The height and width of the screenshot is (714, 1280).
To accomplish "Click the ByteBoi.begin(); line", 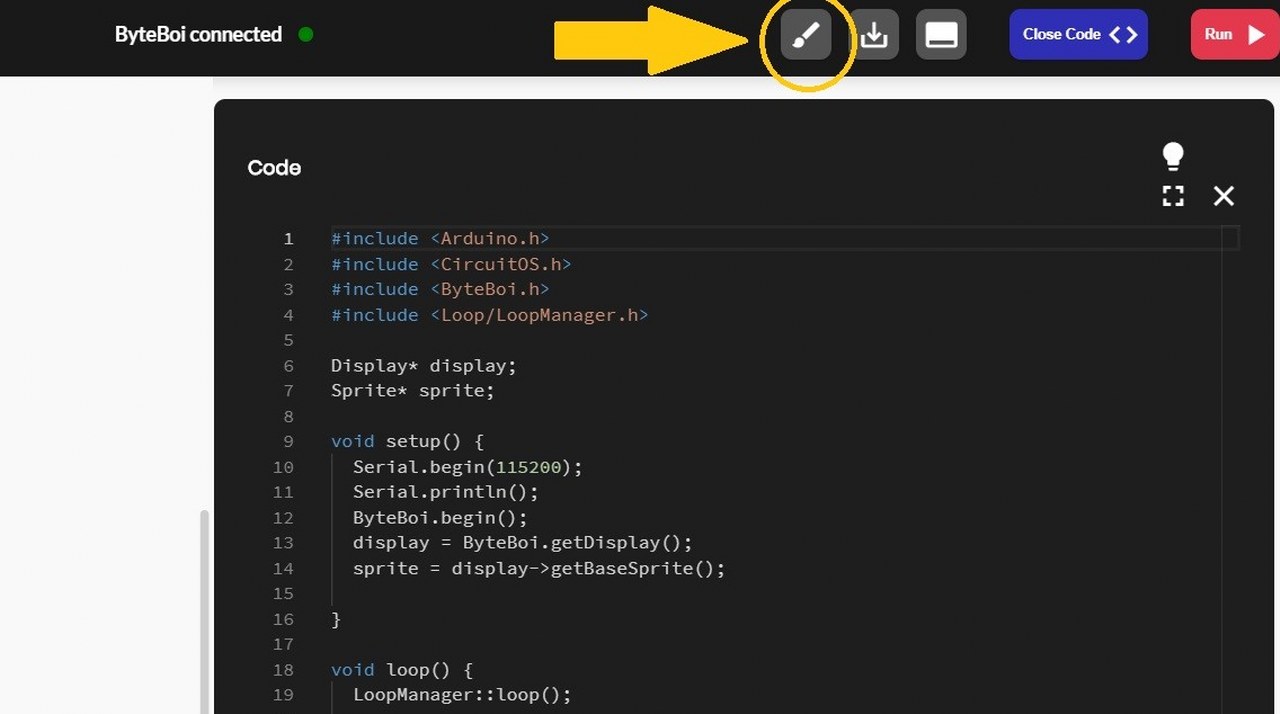I will pyautogui.click(x=440, y=518).
